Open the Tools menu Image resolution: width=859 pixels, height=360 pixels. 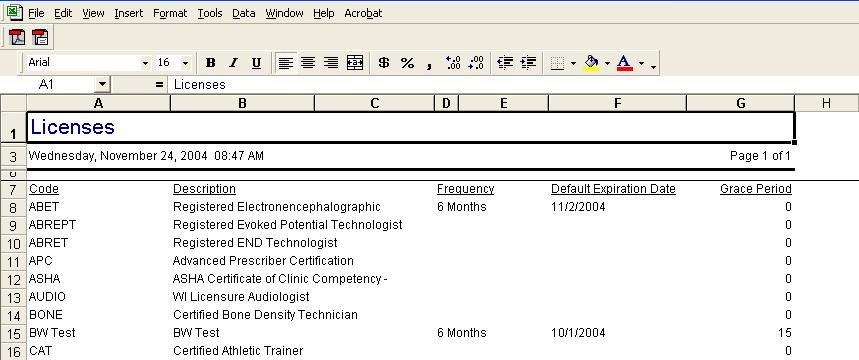(x=210, y=13)
